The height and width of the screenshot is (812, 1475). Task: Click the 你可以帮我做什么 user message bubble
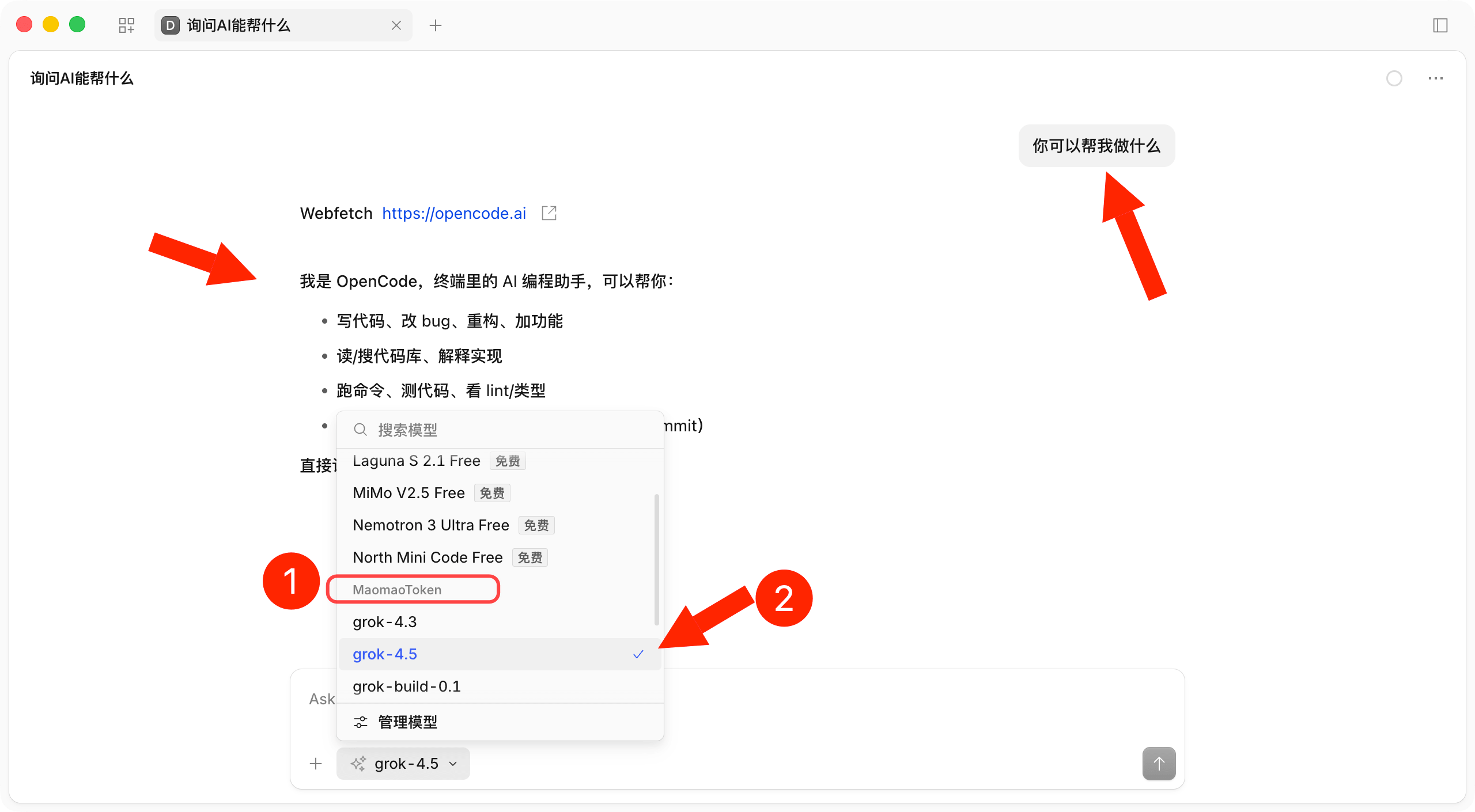click(x=1096, y=146)
